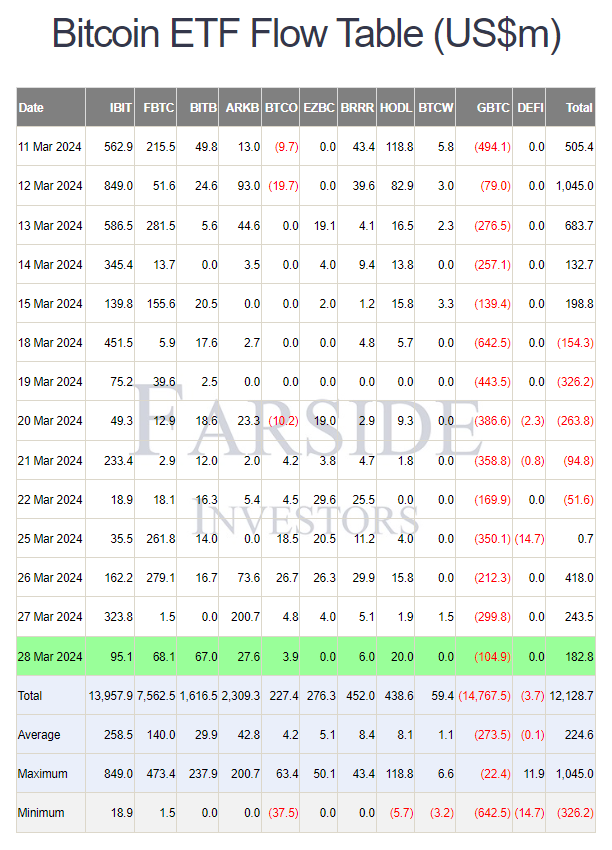Click IBIT total 13,957.9
The image size is (612, 850).
pos(111,696)
